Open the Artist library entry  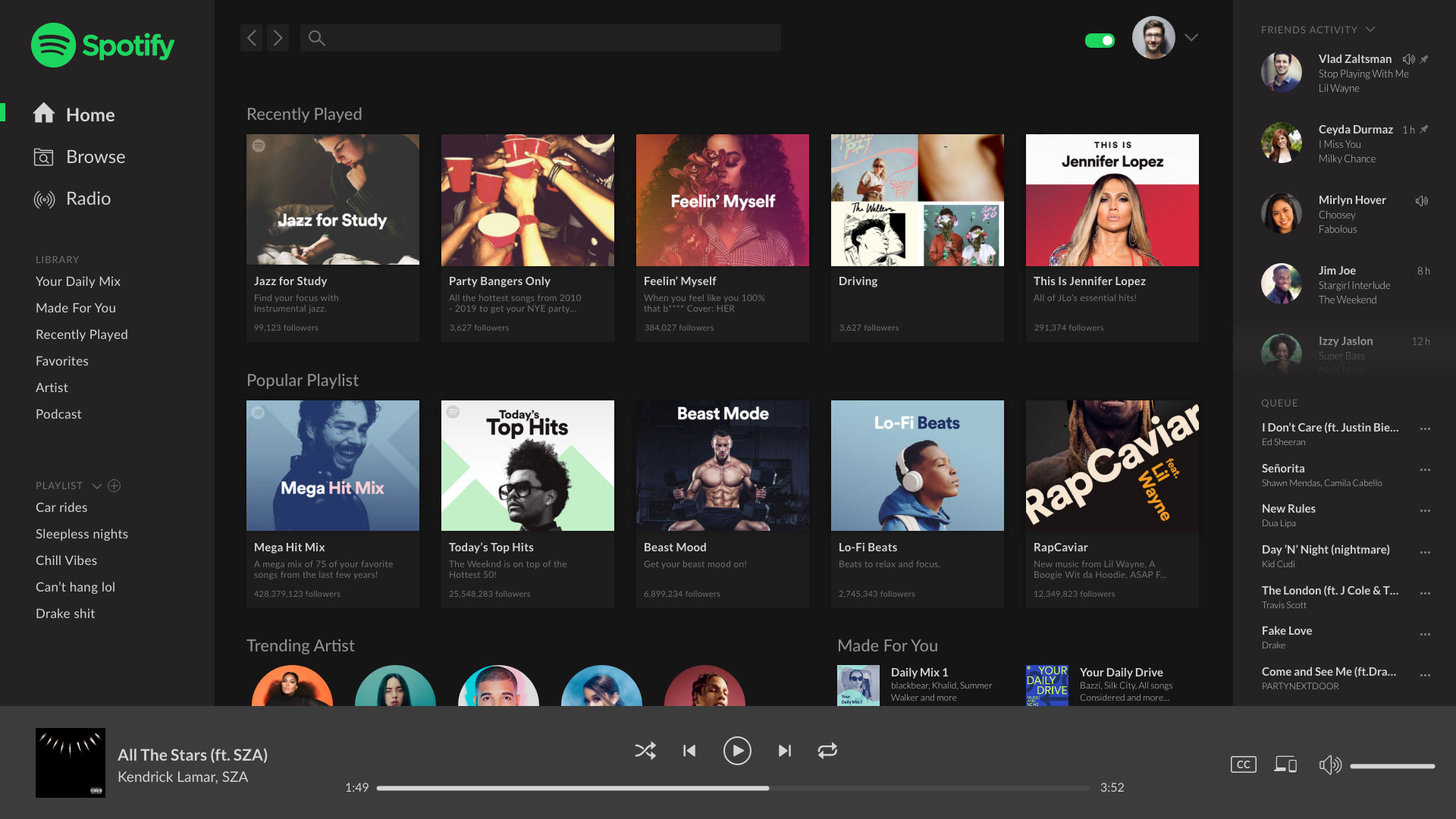click(x=52, y=388)
